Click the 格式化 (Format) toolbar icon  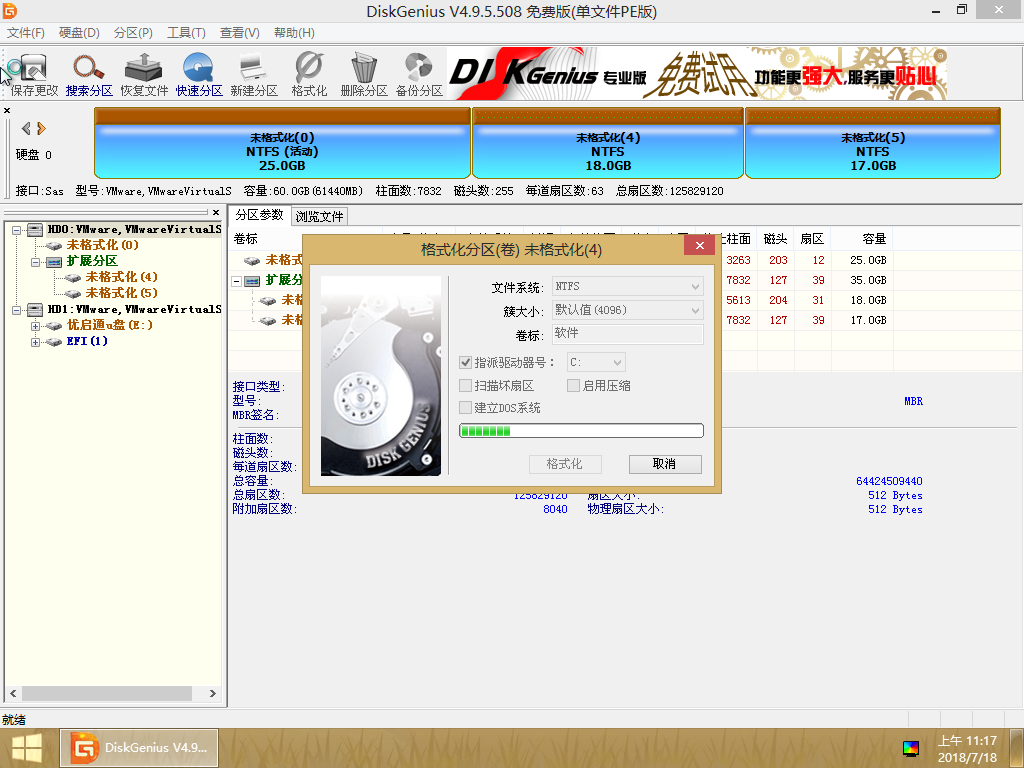click(x=309, y=74)
